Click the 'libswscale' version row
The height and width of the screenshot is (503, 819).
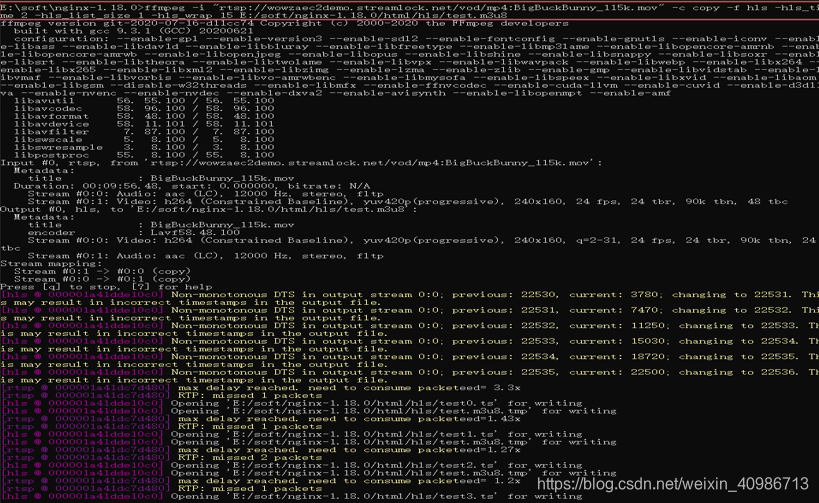(x=144, y=139)
